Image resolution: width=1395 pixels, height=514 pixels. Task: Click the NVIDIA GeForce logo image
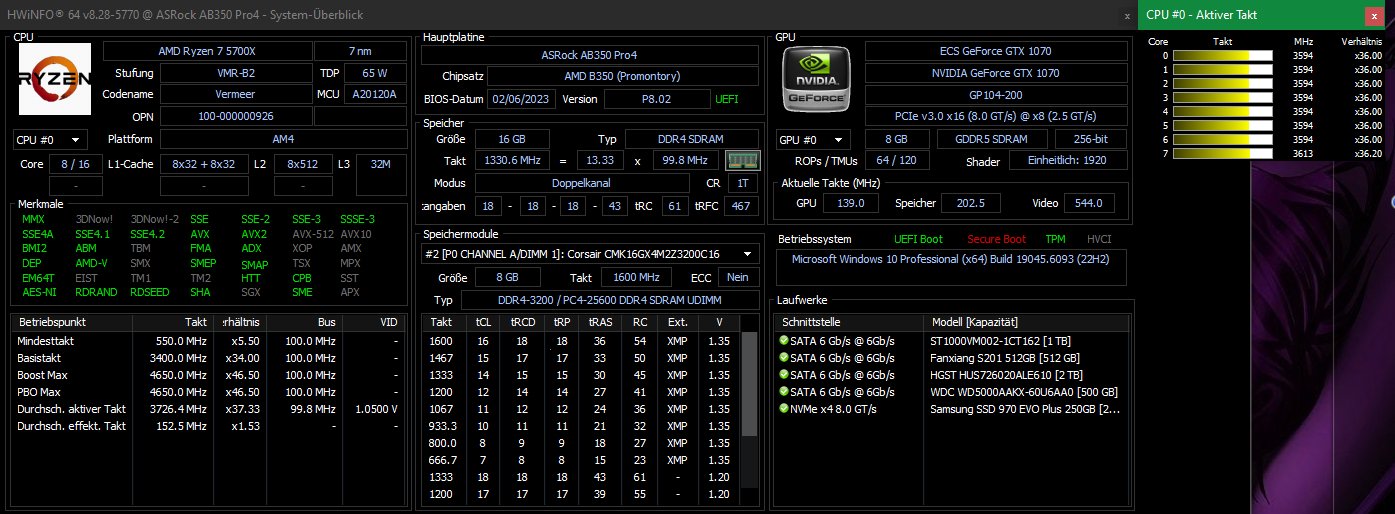pos(818,79)
